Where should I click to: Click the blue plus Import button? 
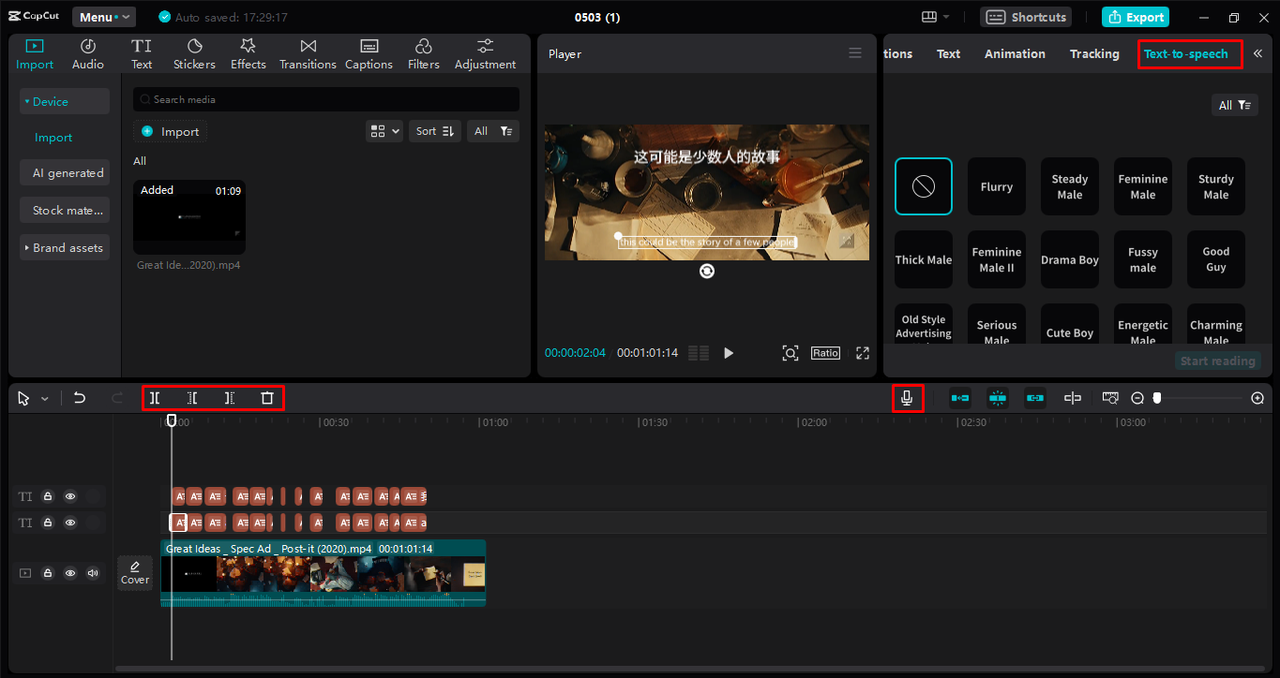(x=170, y=131)
